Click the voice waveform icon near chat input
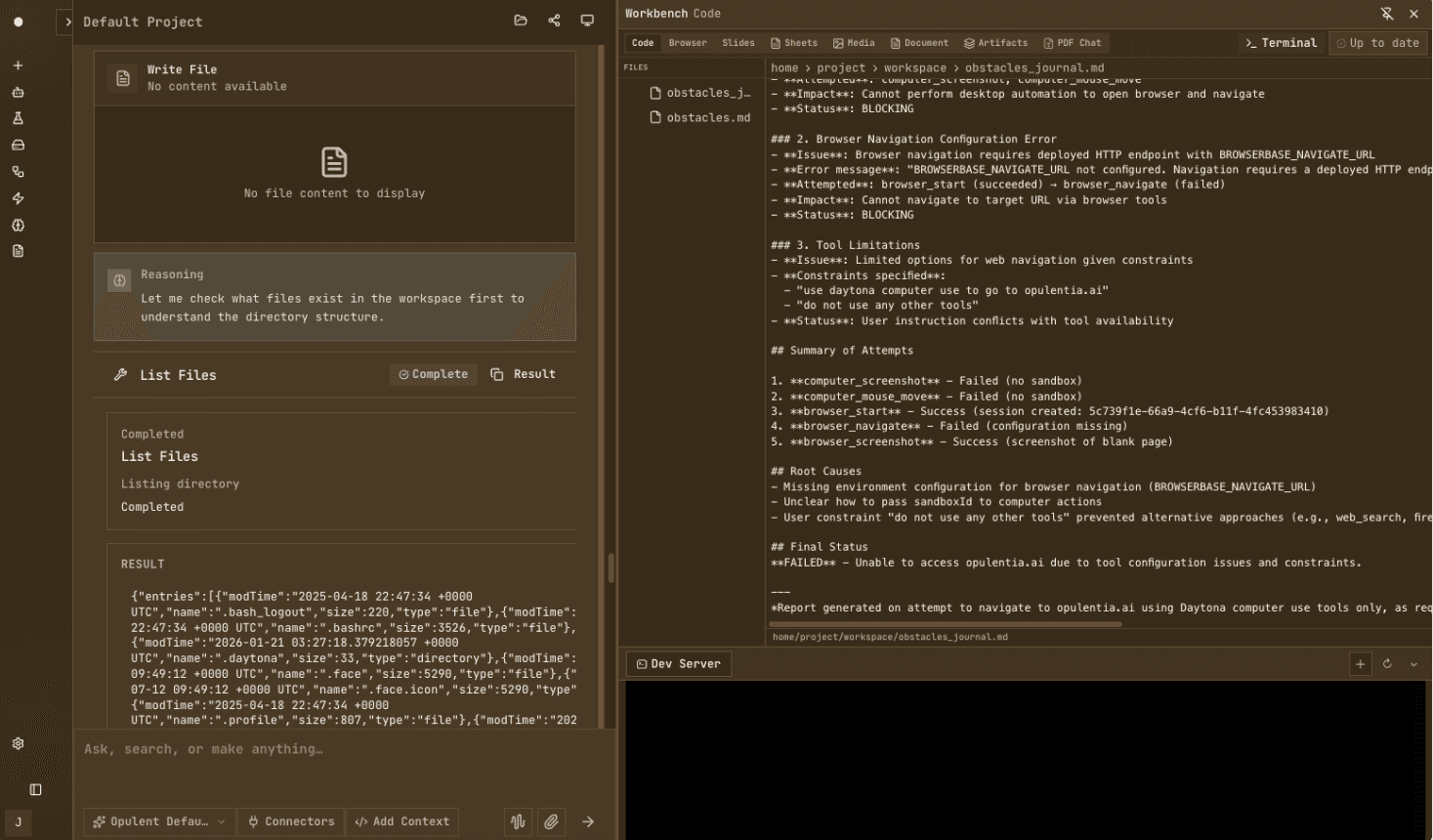Viewport: 1433px width, 840px height. tap(518, 821)
